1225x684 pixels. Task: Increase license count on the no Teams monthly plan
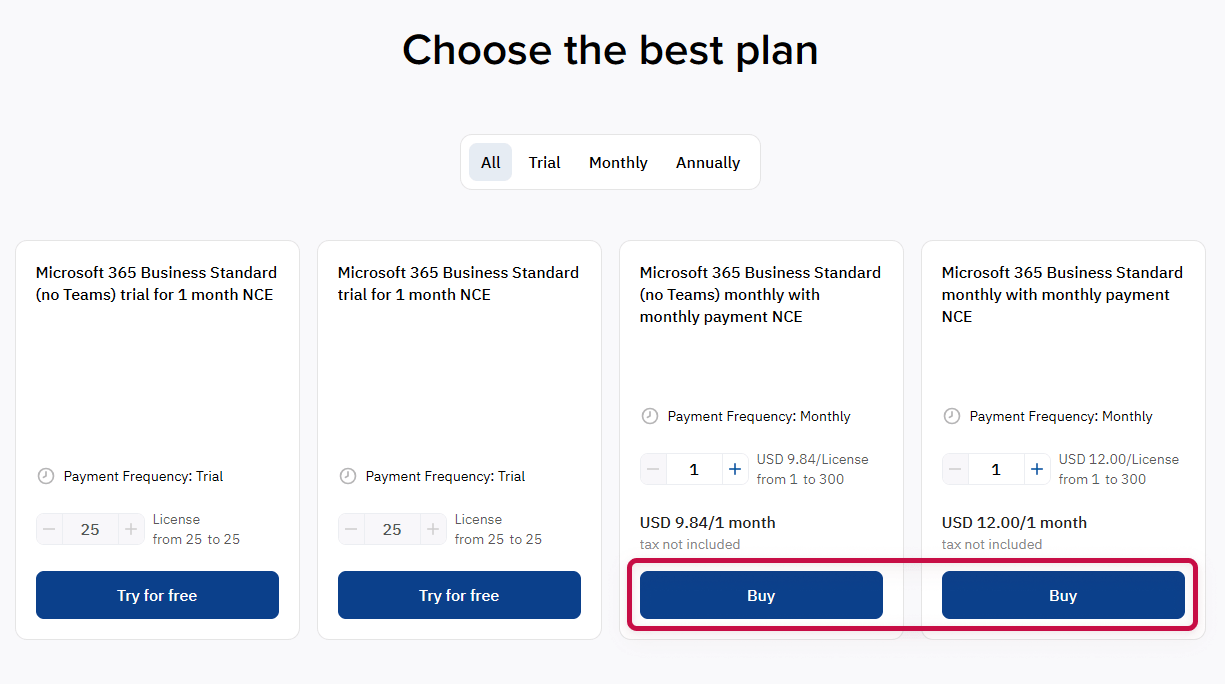pyautogui.click(x=735, y=468)
